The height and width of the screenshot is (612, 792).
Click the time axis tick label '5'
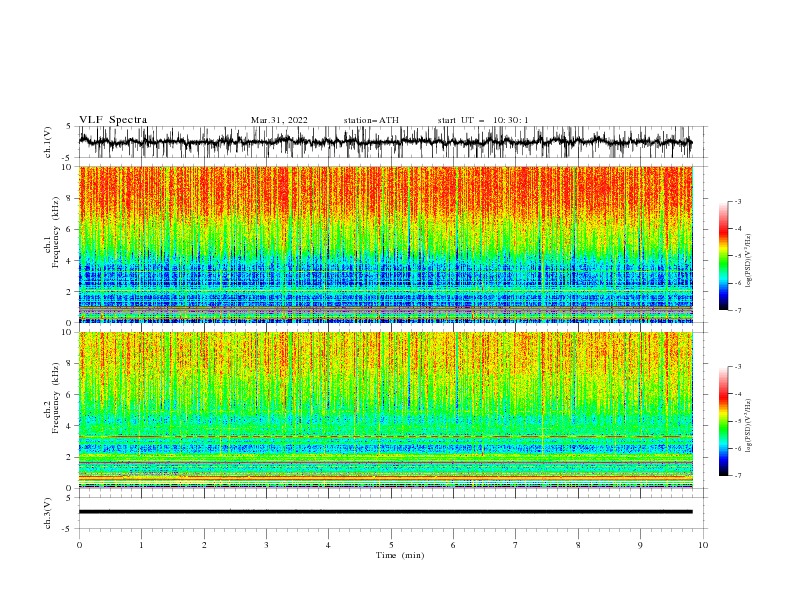[391, 545]
